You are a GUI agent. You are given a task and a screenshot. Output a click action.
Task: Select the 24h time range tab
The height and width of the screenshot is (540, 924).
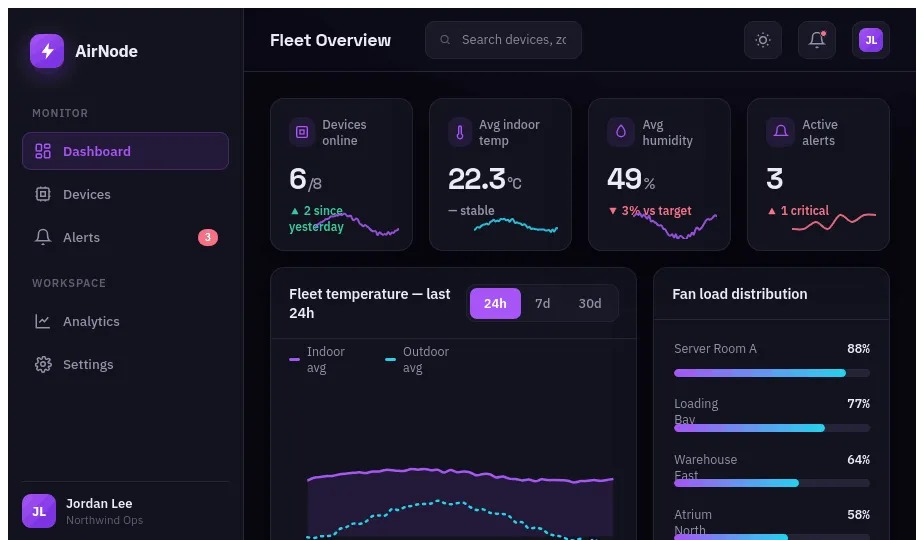click(x=495, y=303)
